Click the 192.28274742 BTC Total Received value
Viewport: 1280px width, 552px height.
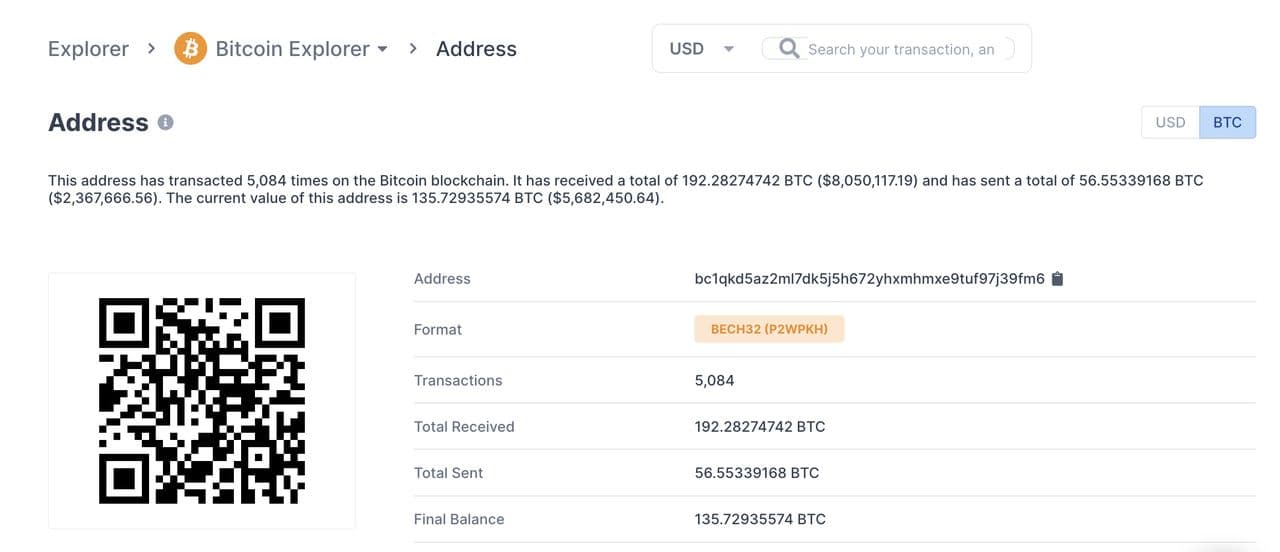(760, 426)
